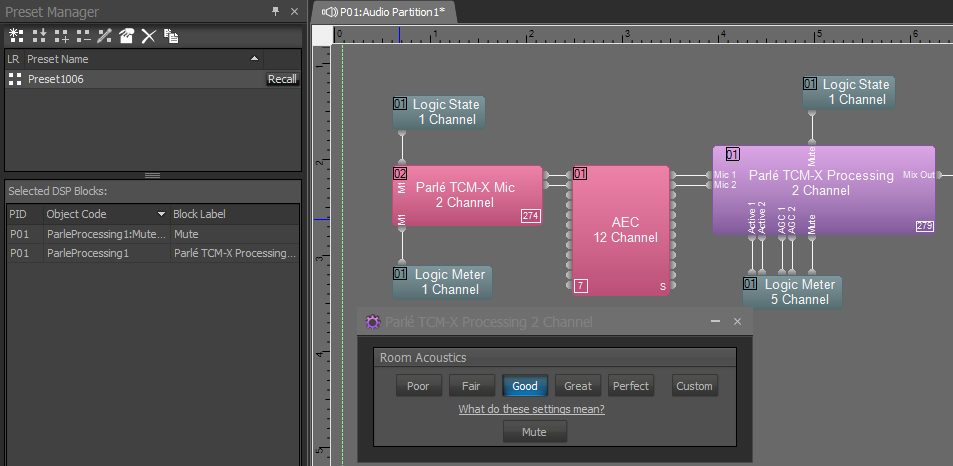Click the Selected DSP Blocks label
953x466 pixels.
58,191
